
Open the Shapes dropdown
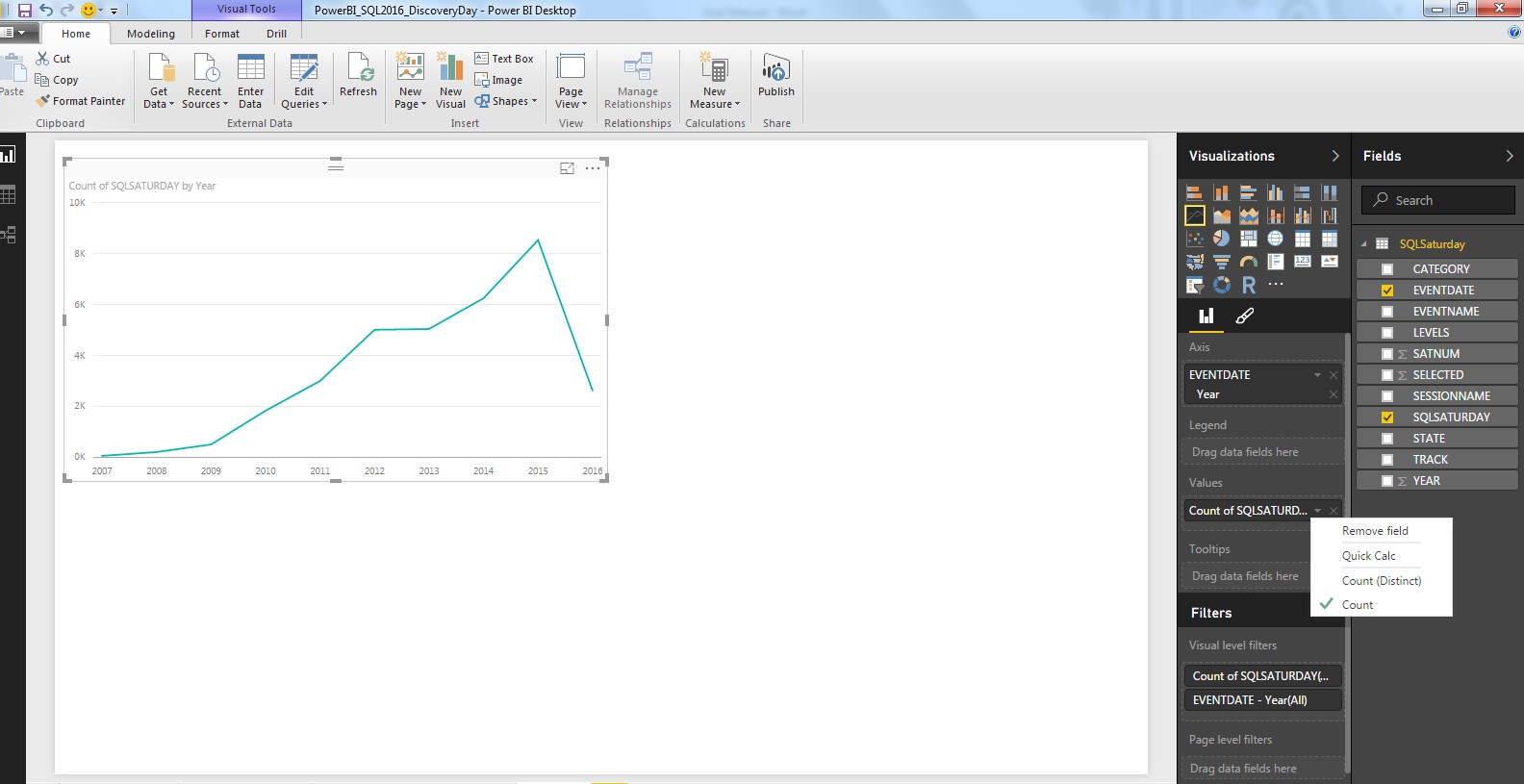pos(506,101)
